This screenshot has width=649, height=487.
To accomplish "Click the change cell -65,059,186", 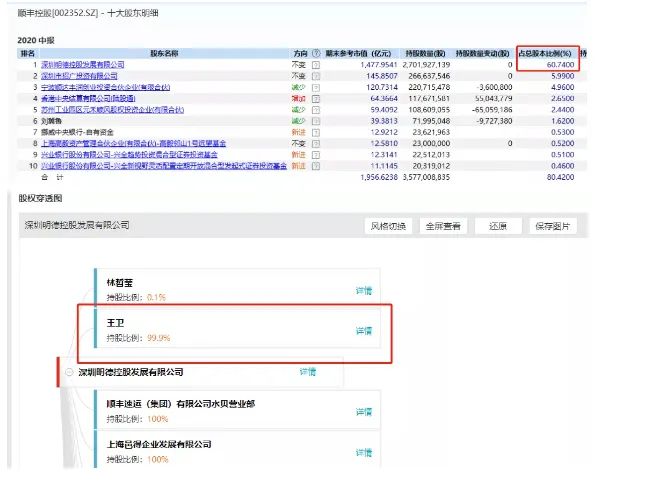I will coord(492,110).
